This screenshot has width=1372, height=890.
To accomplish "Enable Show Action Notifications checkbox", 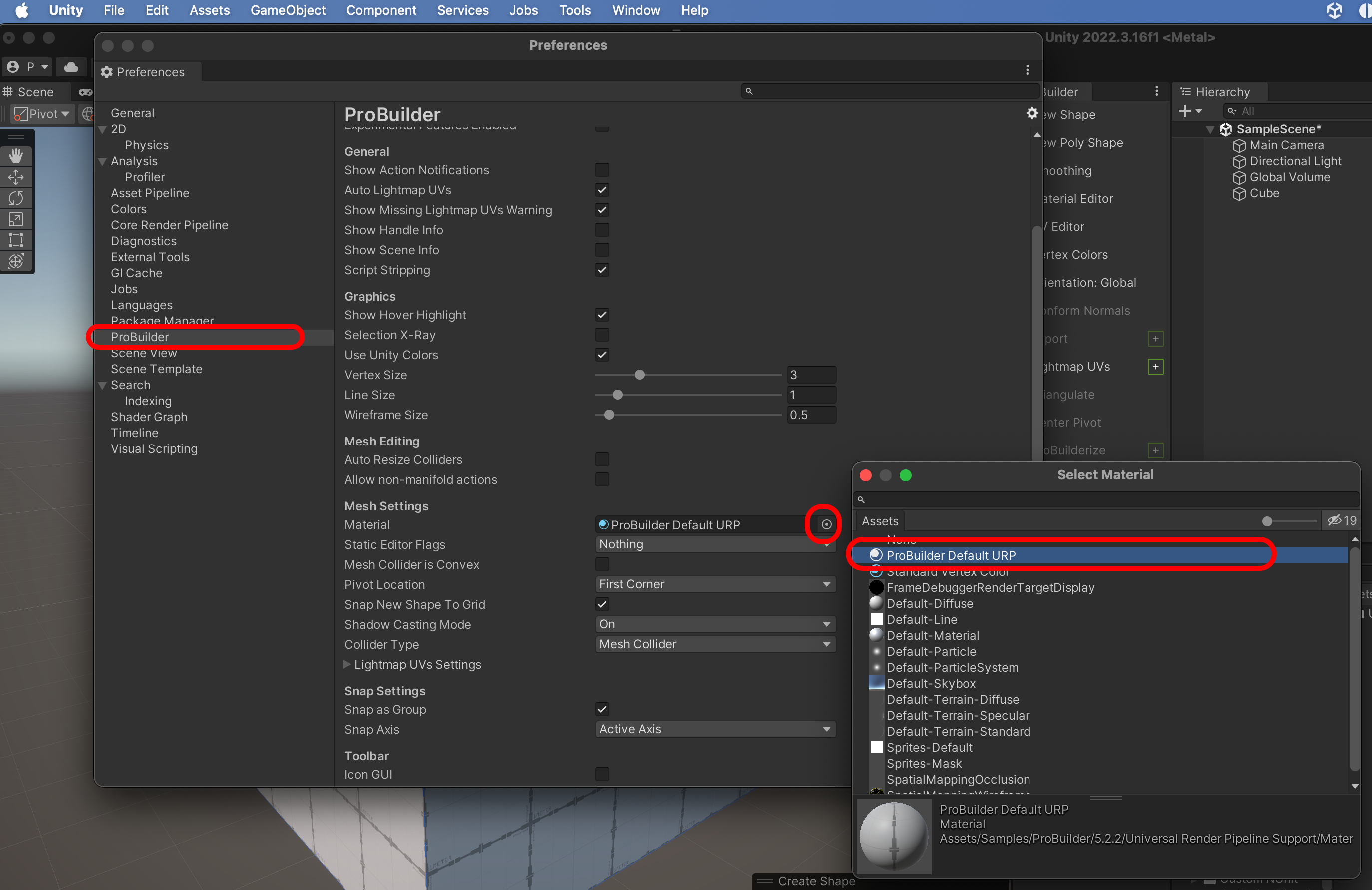I will pos(602,170).
